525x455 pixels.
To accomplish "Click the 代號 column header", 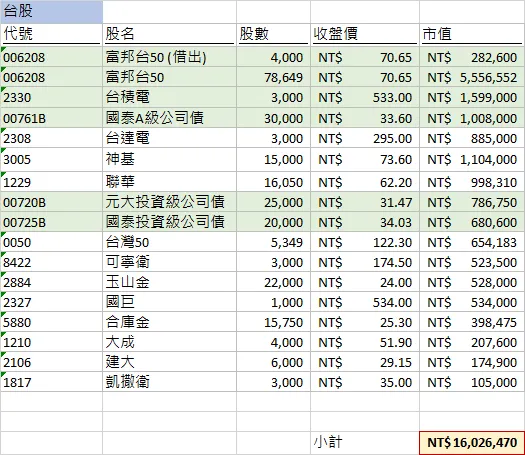I will point(52,34).
